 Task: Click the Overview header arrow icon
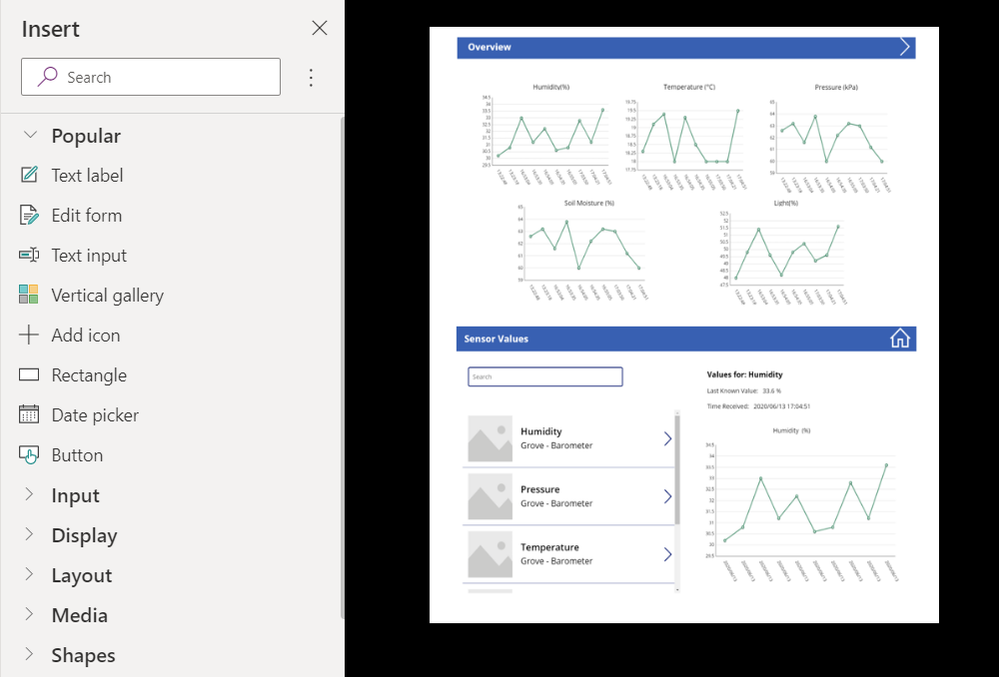(904, 47)
